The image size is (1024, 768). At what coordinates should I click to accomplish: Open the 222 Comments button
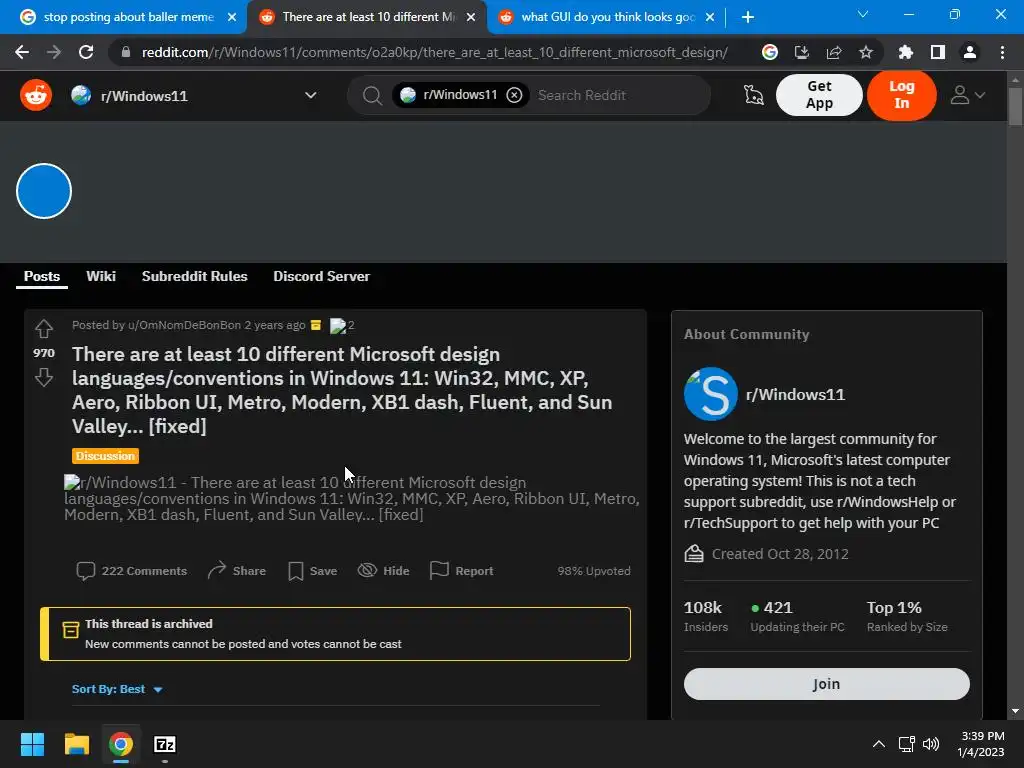(x=131, y=571)
